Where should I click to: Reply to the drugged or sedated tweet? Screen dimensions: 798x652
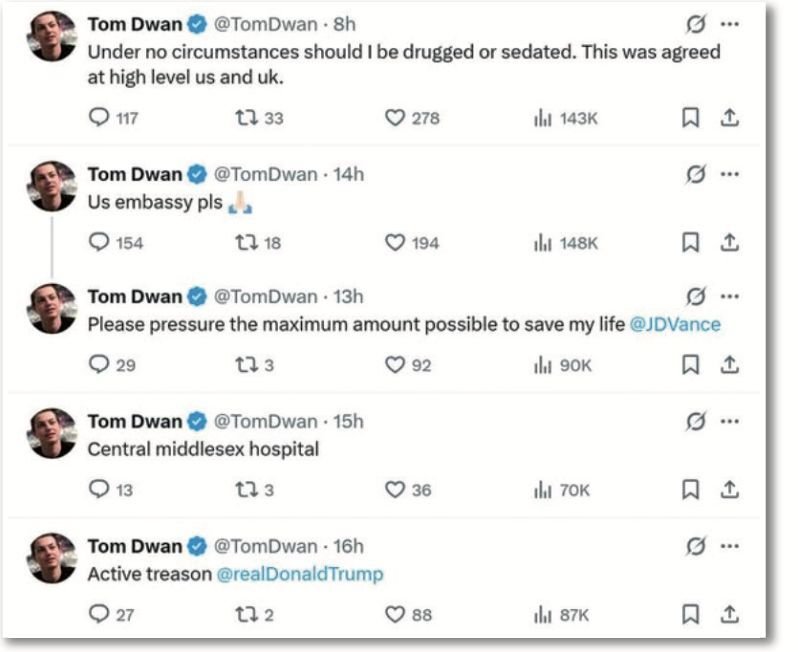click(x=99, y=118)
